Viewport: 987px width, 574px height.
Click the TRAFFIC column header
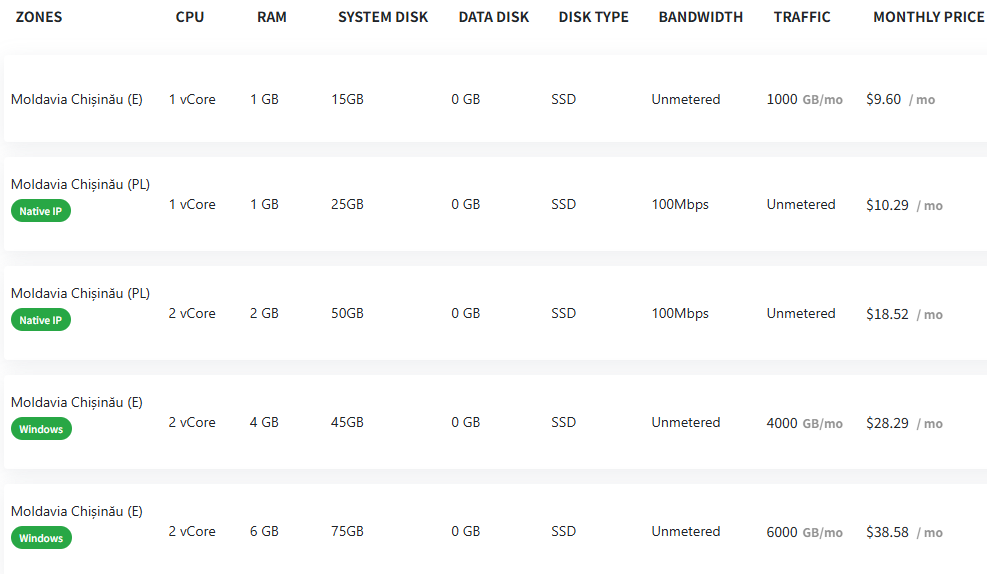801,17
